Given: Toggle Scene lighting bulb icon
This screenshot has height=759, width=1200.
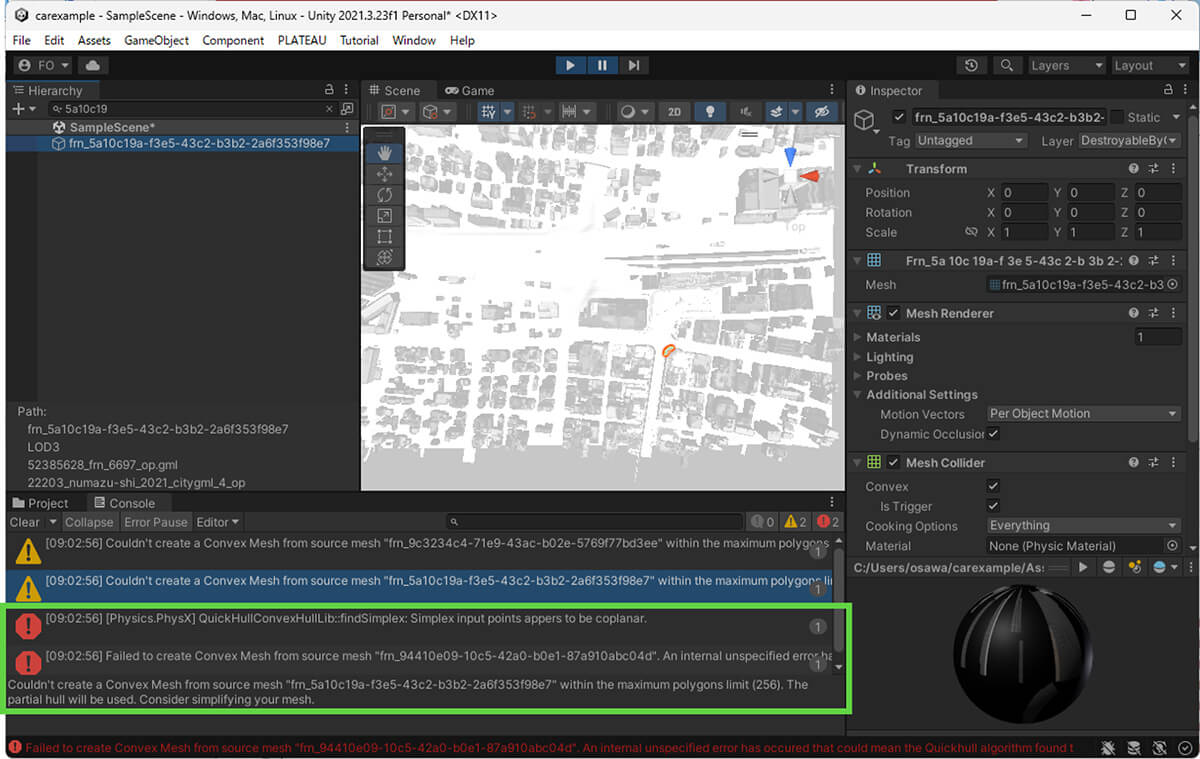Looking at the screenshot, I should pyautogui.click(x=710, y=112).
